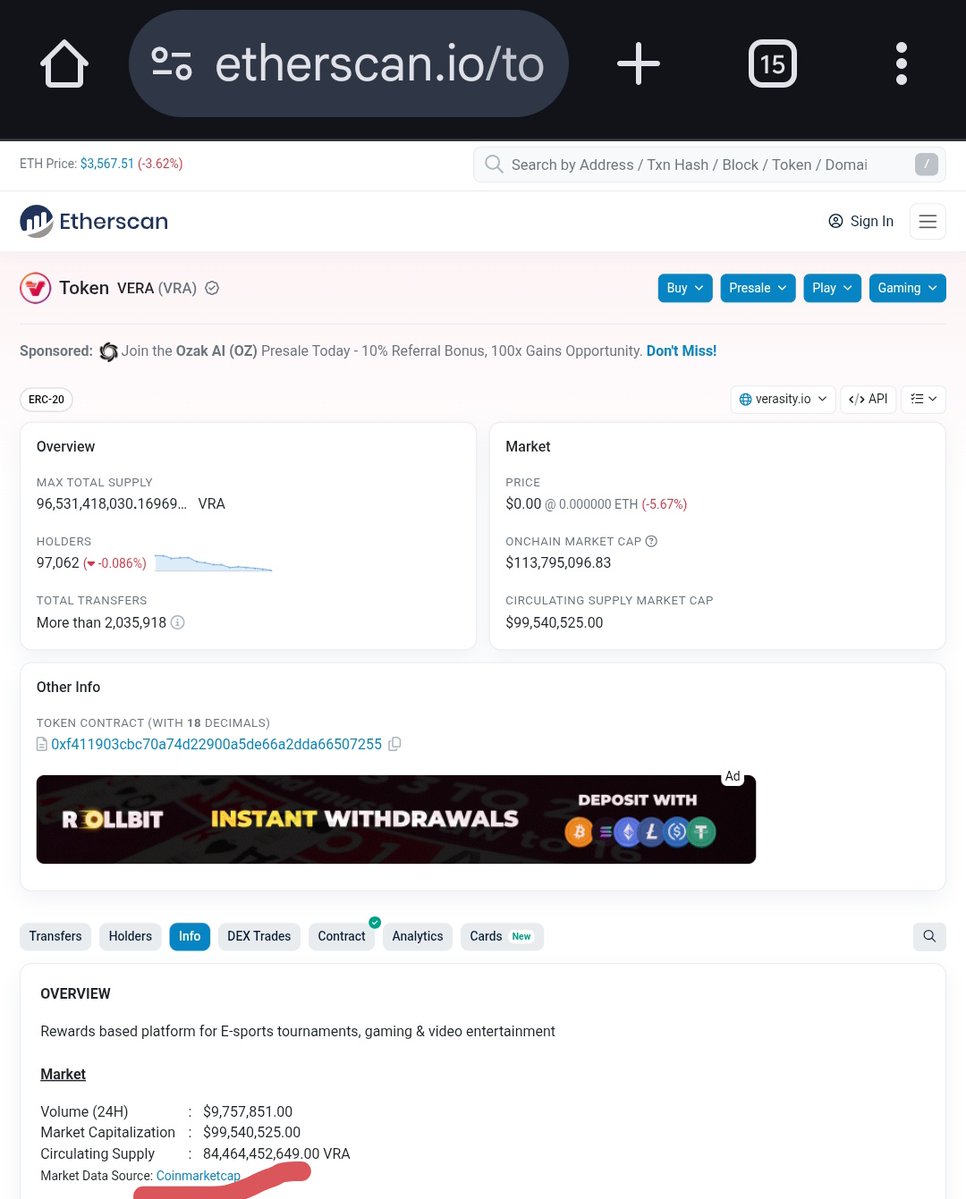Image resolution: width=966 pixels, height=1199 pixels.
Task: Open a new browser tab with plus icon
Action: (638, 63)
